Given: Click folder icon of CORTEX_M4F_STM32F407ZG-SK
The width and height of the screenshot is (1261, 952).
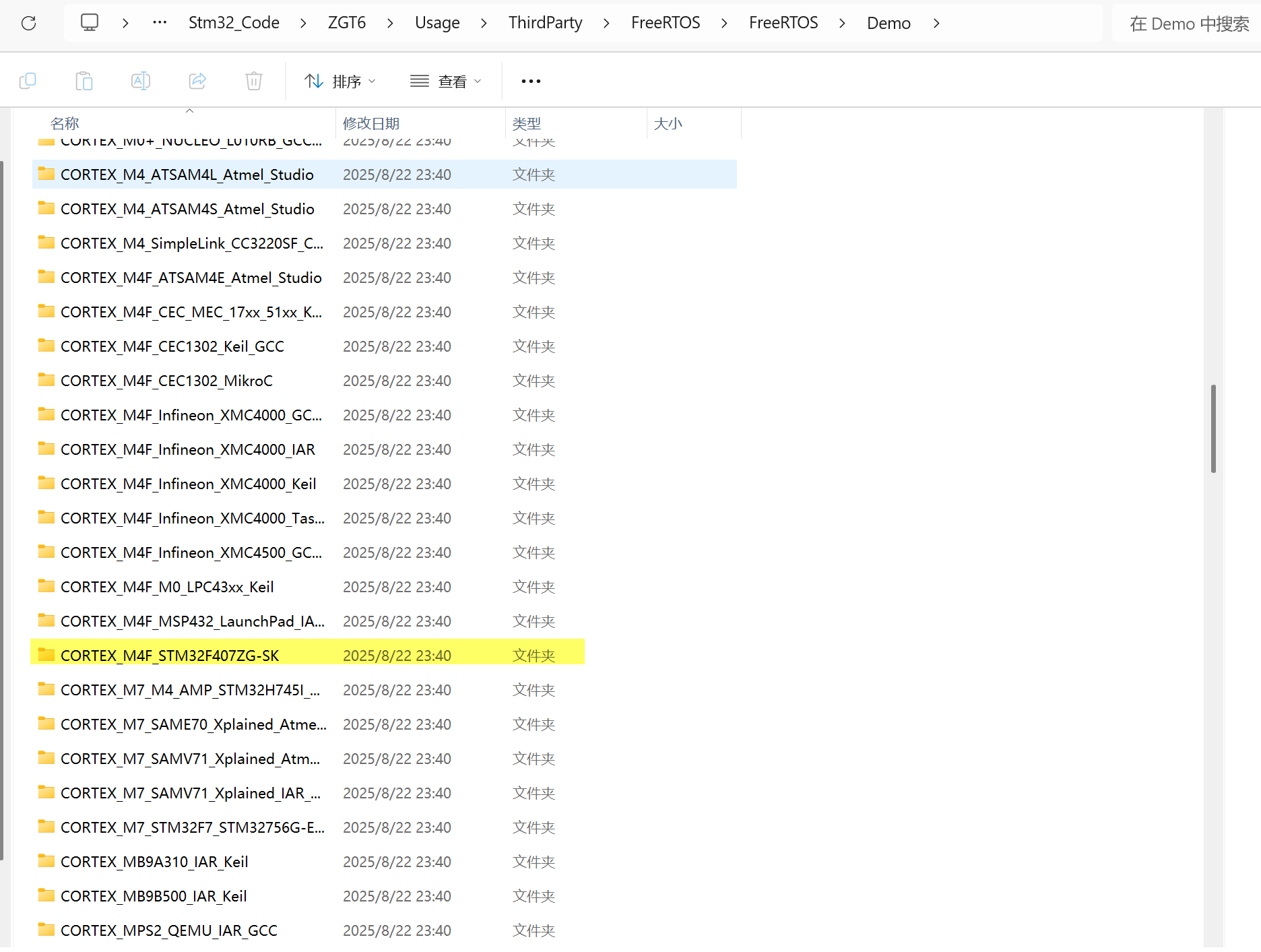Looking at the screenshot, I should click(46, 655).
